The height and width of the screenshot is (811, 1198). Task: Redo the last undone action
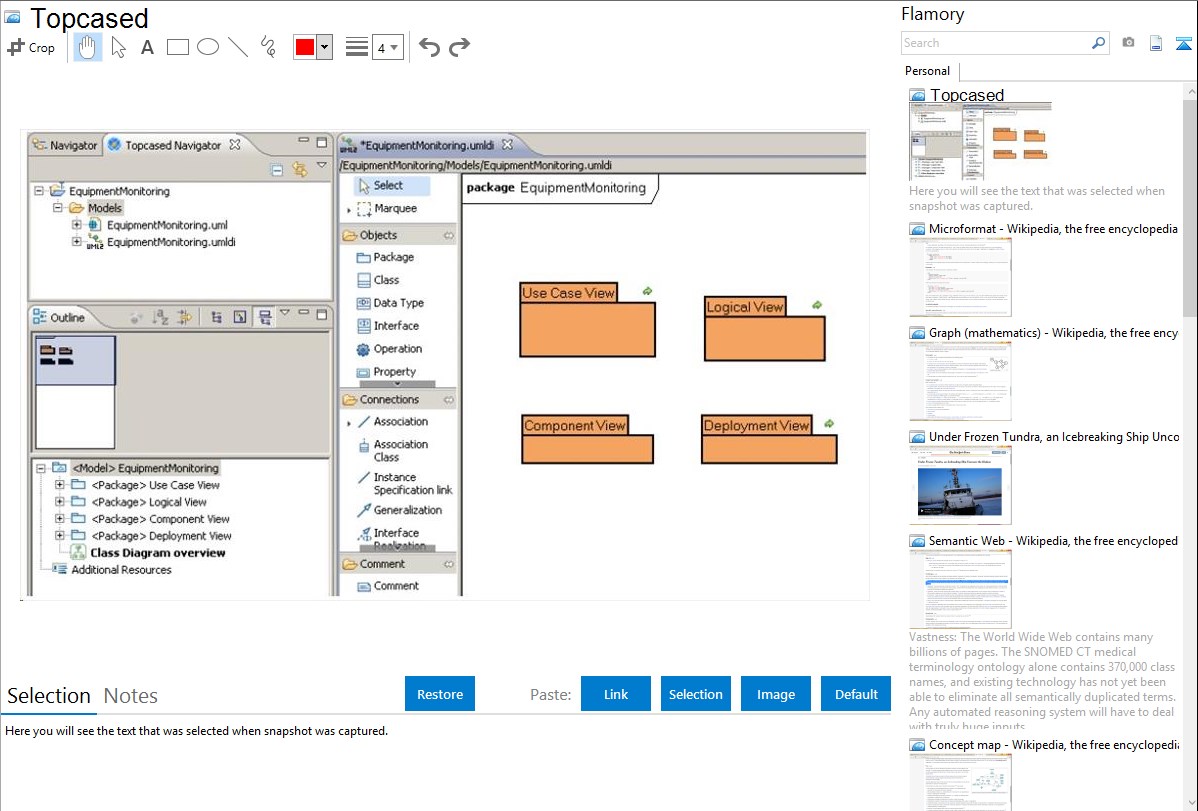coord(459,47)
